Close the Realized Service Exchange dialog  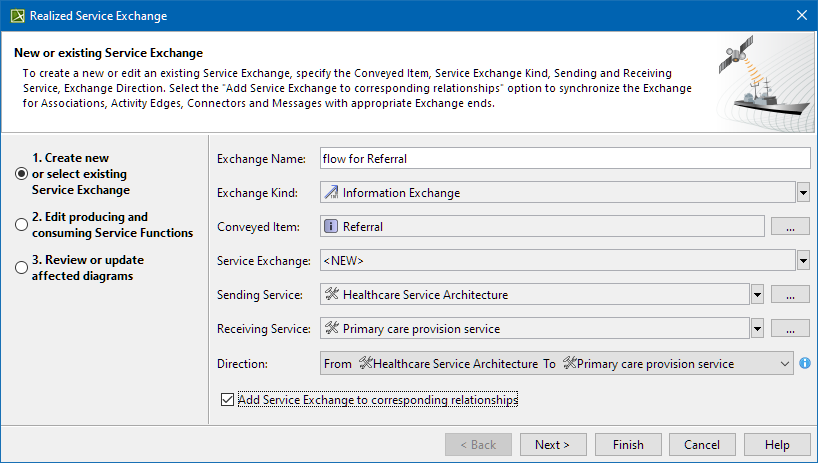pos(800,16)
